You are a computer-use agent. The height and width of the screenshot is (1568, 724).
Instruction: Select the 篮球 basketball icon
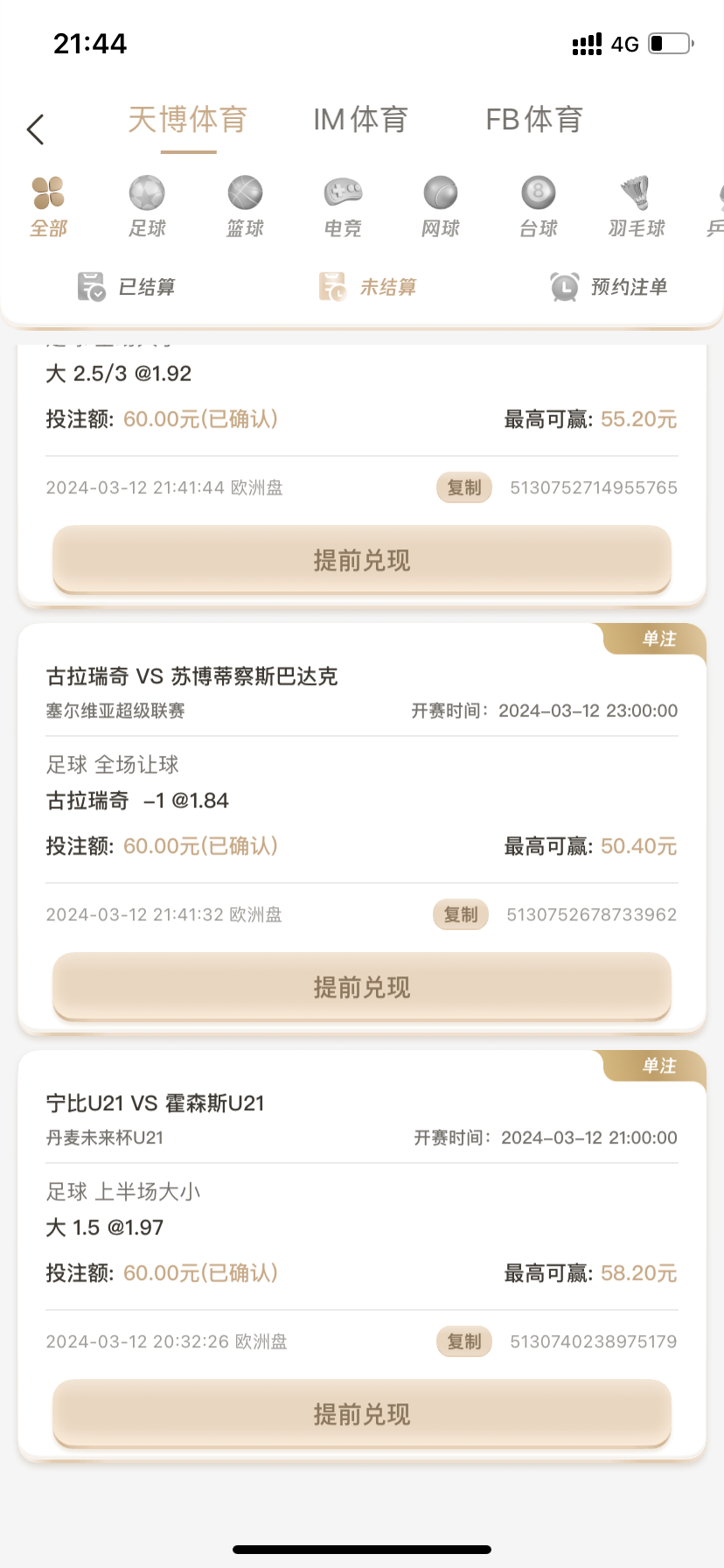click(x=245, y=193)
